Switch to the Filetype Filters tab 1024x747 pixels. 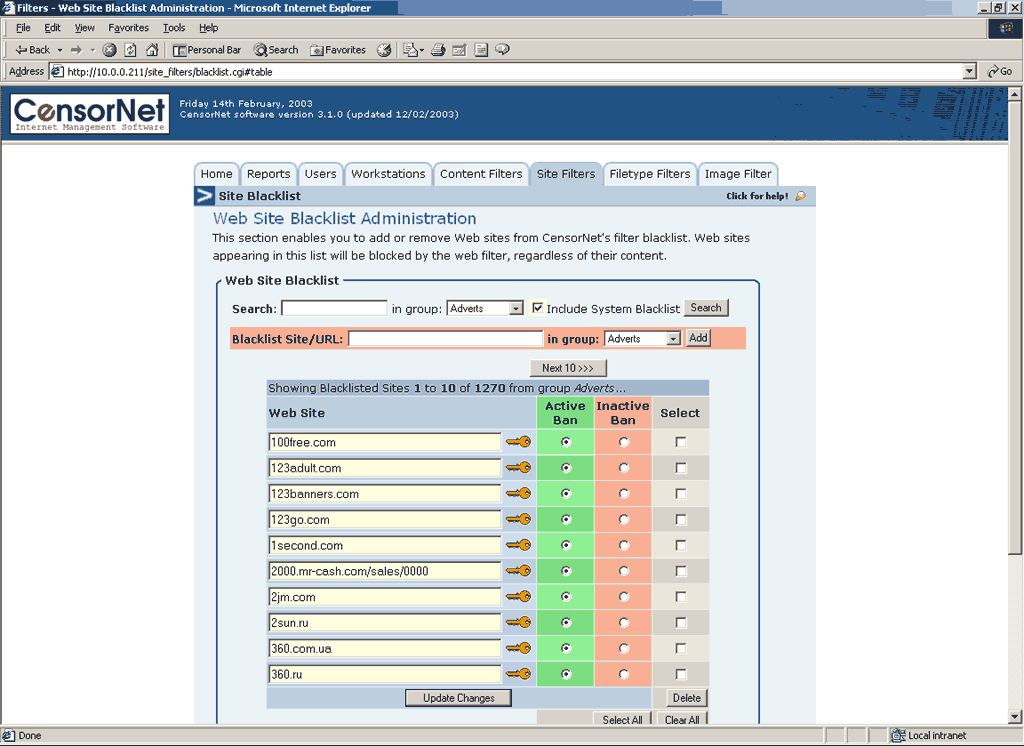pyautogui.click(x=649, y=174)
